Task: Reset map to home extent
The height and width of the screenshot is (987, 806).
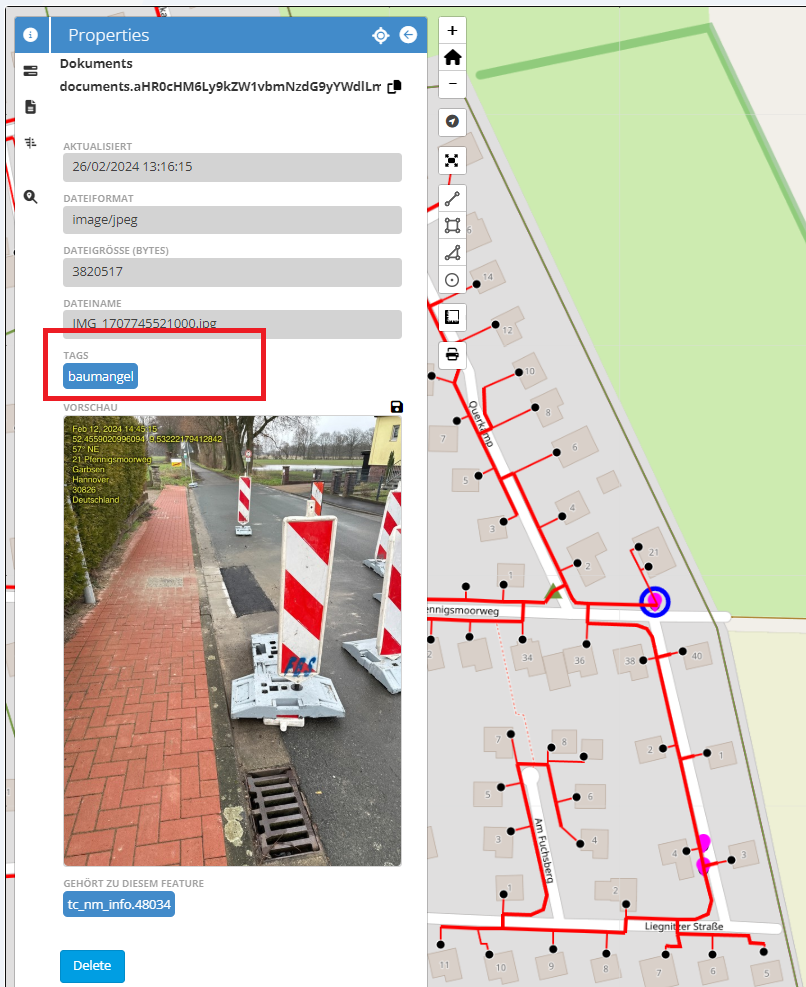Action: 453,57
